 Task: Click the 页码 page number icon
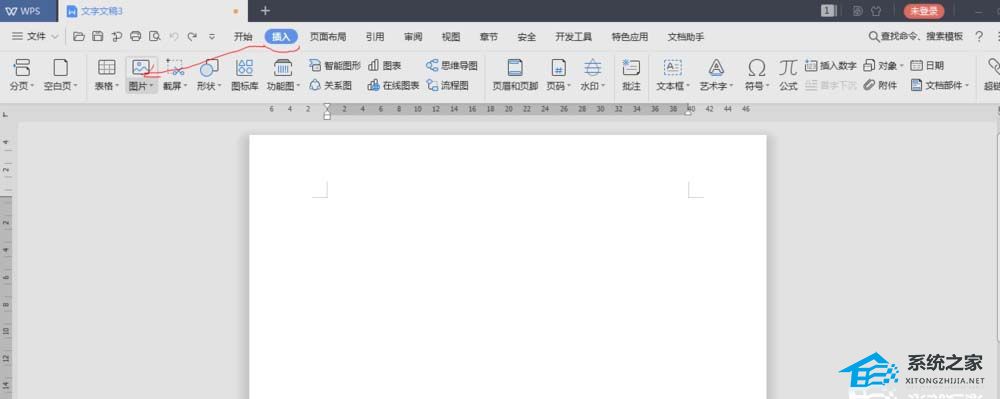[558, 67]
